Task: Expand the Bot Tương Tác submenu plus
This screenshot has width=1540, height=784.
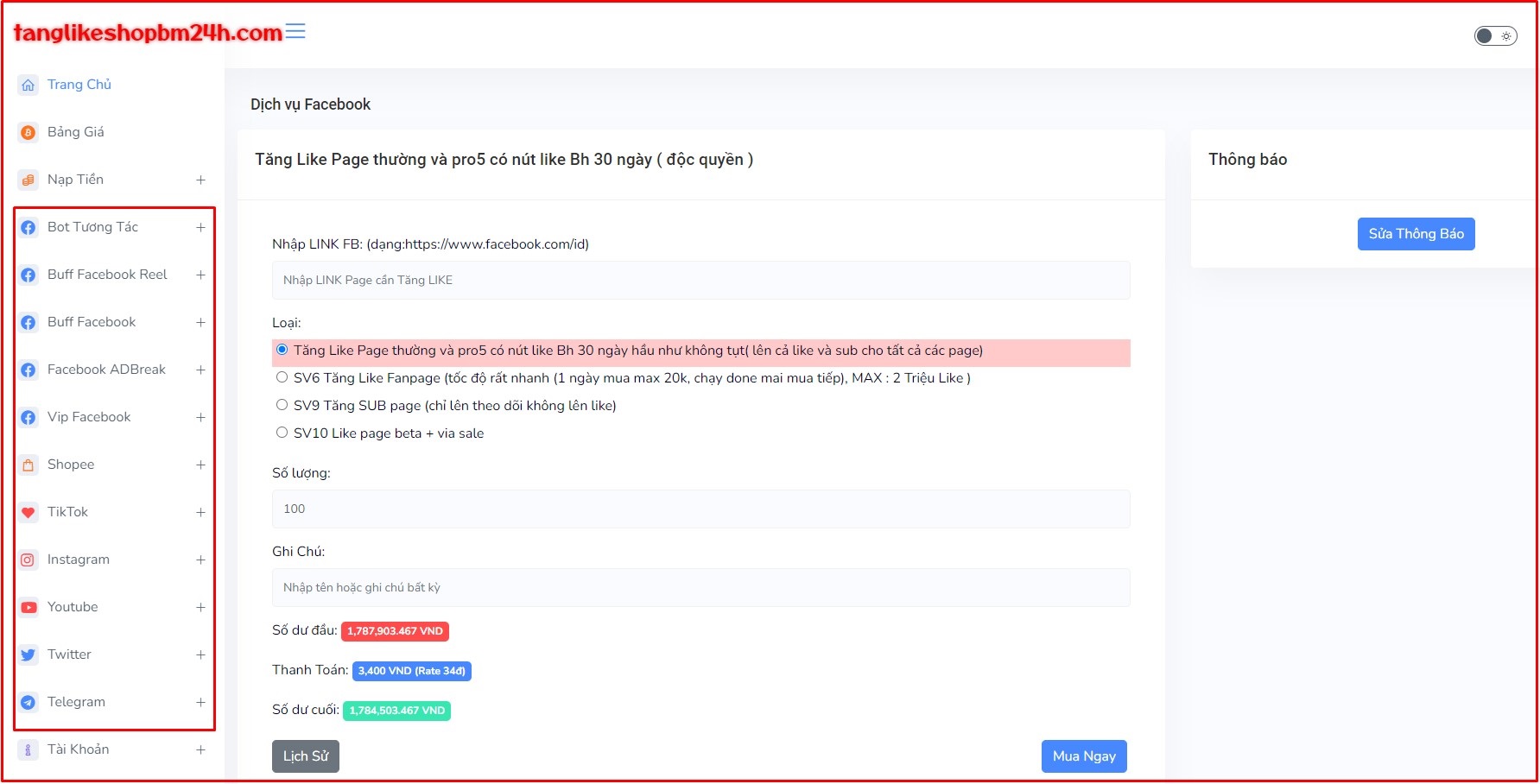Action: point(200,227)
